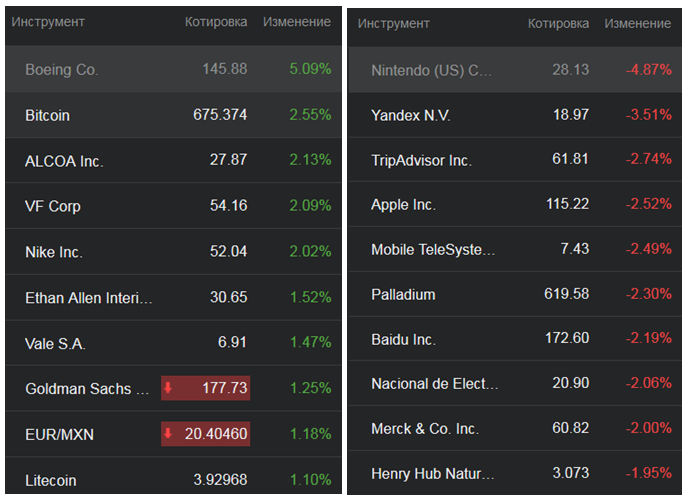Sort by left Изменение column header
688x501 pixels.
click(297, 22)
